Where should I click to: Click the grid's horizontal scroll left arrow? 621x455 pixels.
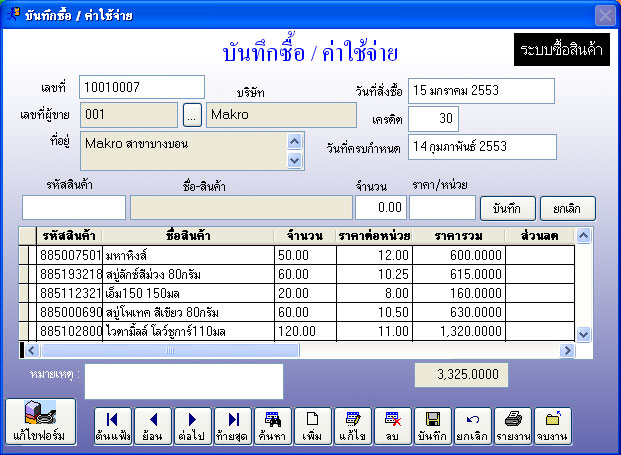click(32, 350)
